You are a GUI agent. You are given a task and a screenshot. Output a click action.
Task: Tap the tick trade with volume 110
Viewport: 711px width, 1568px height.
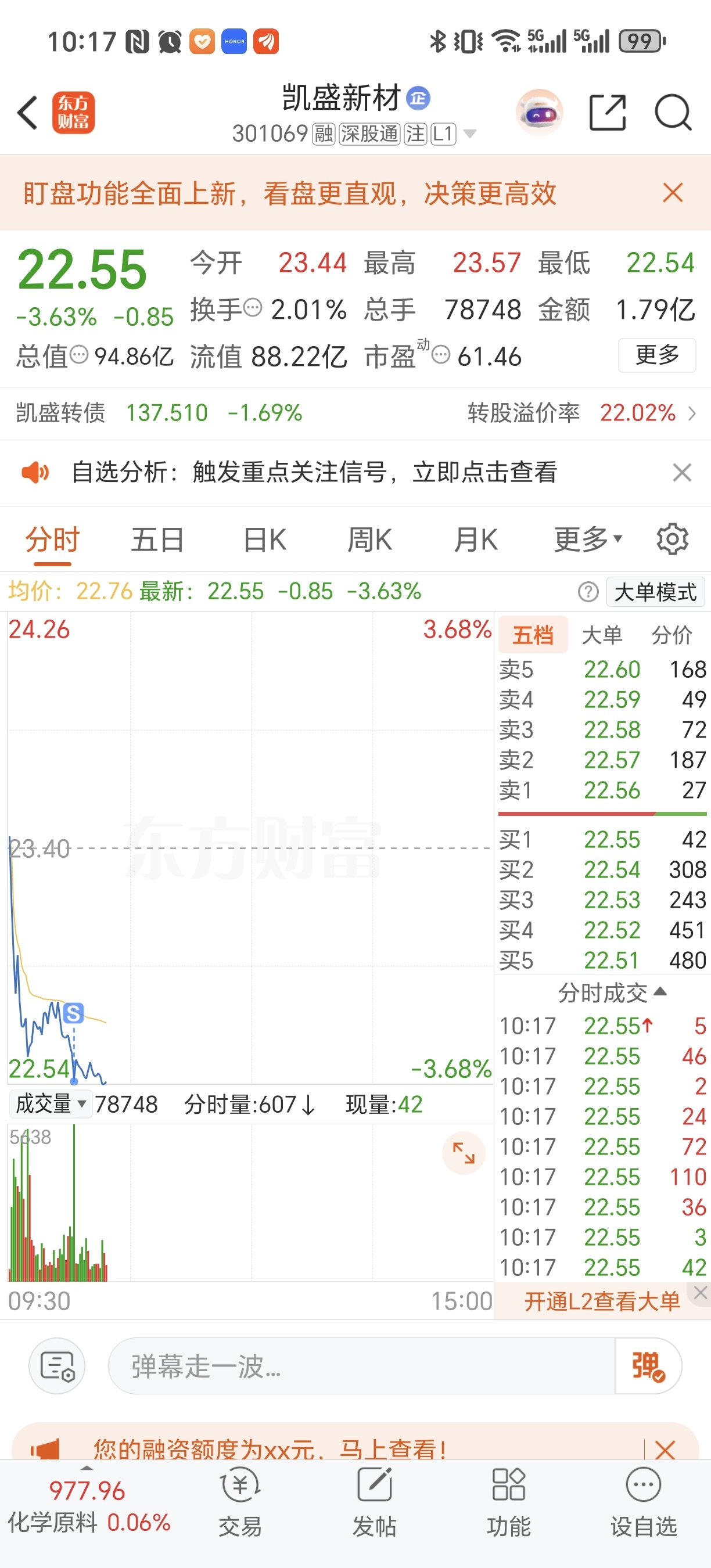click(x=602, y=1177)
